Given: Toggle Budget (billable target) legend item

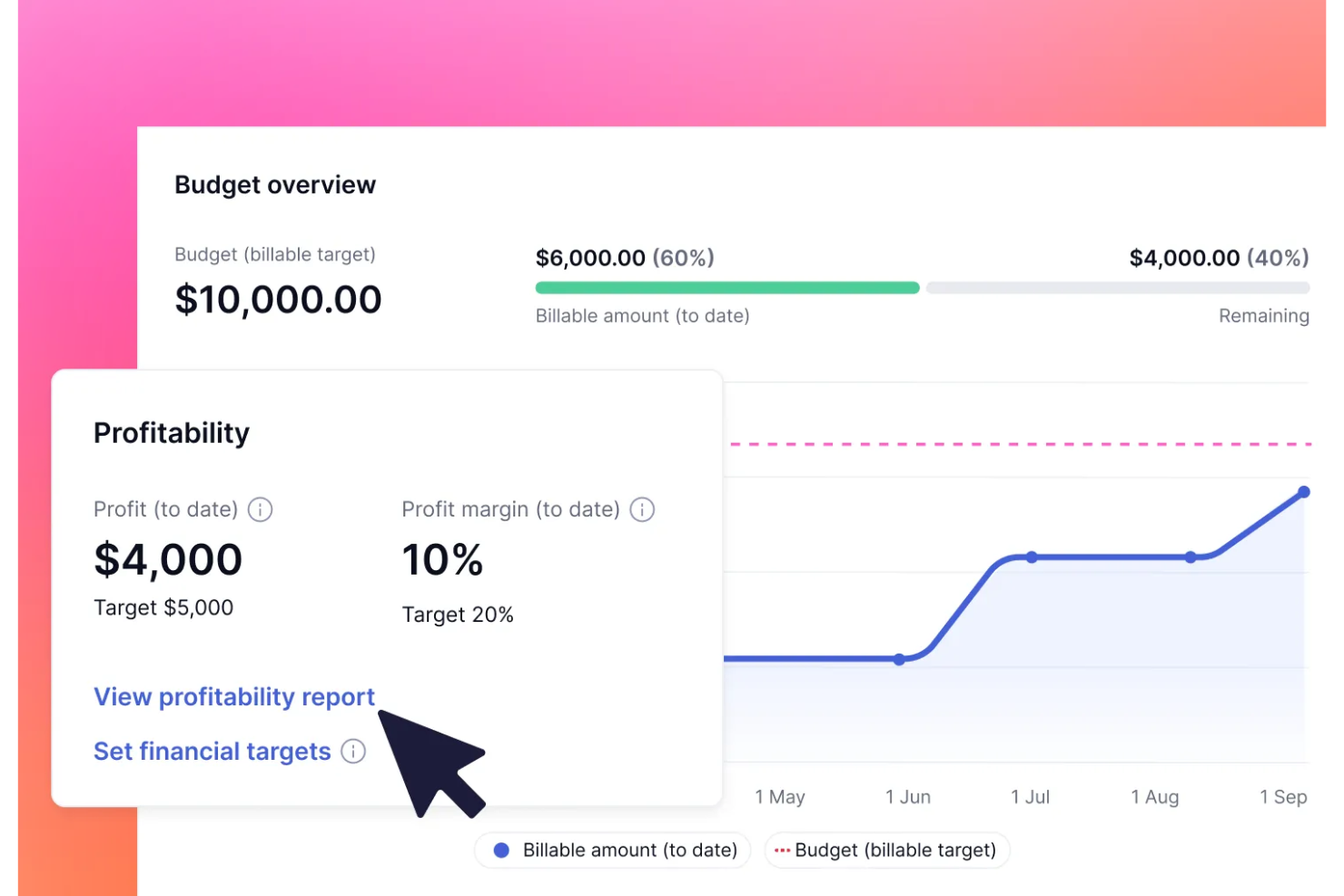Looking at the screenshot, I should 886,851.
